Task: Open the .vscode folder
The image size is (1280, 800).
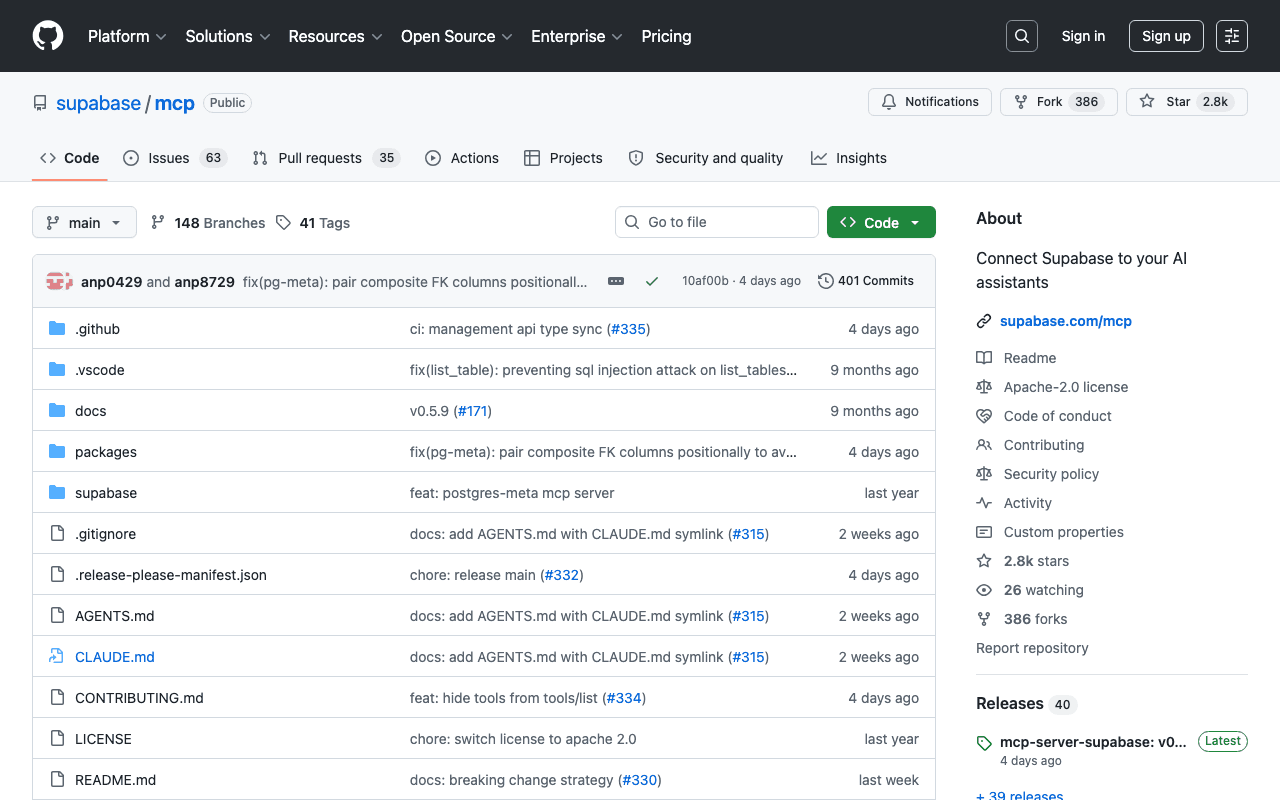Action: [x=100, y=370]
